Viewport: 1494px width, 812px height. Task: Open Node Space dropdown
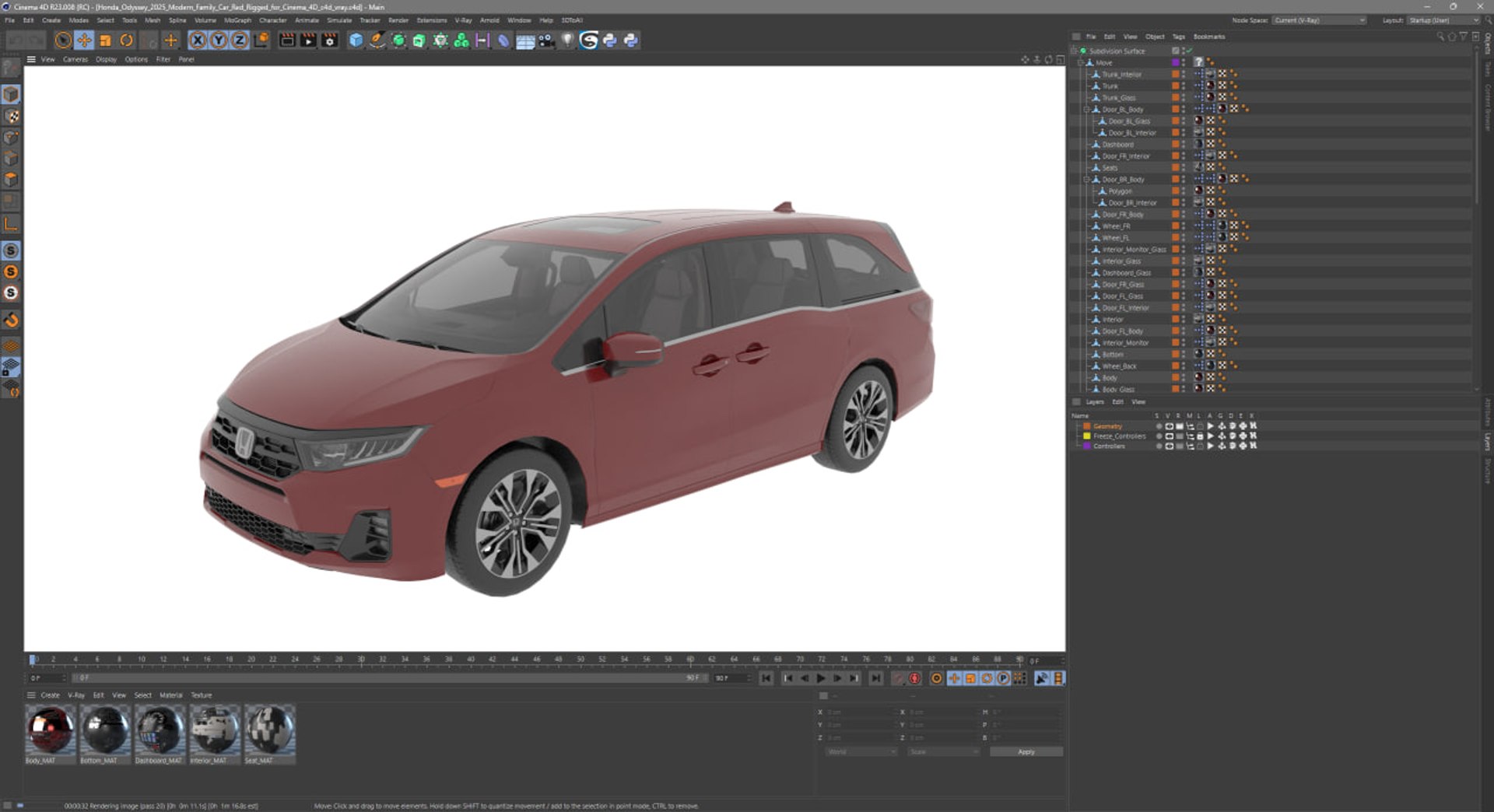pos(1320,20)
